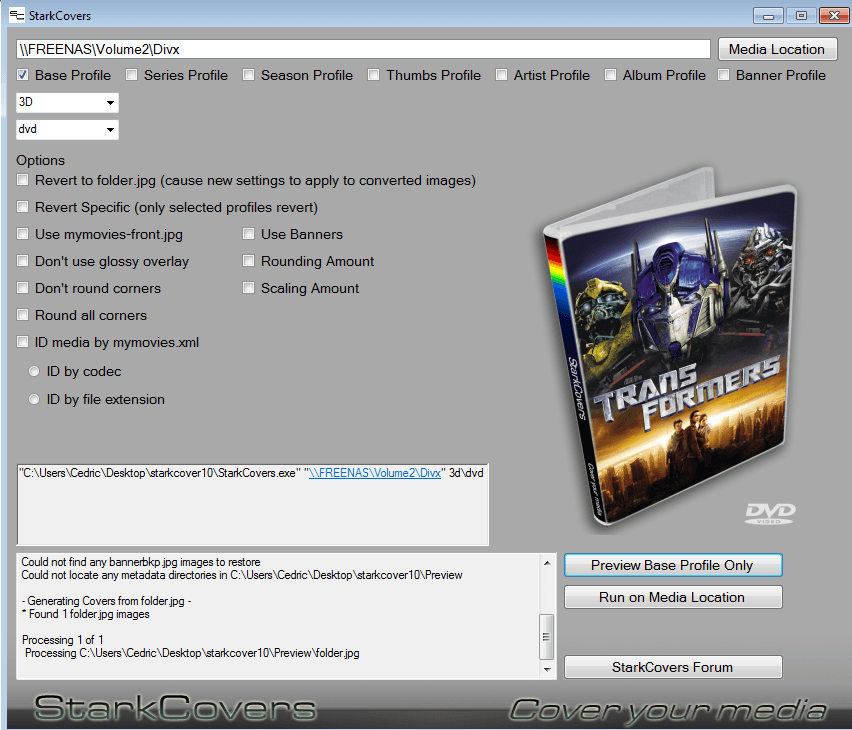Tick ID media by mymovies.xml
Image resolution: width=852 pixels, height=730 pixels.
tap(23, 342)
